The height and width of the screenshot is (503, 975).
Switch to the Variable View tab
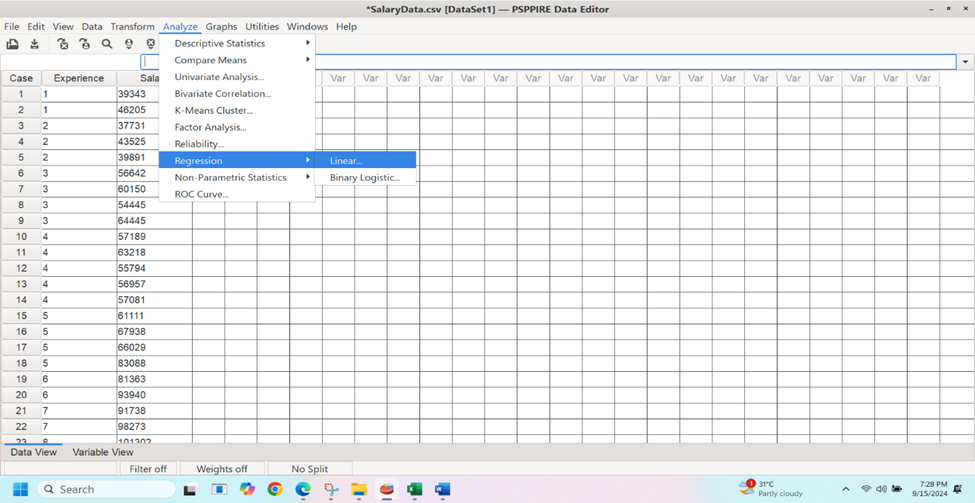click(103, 452)
